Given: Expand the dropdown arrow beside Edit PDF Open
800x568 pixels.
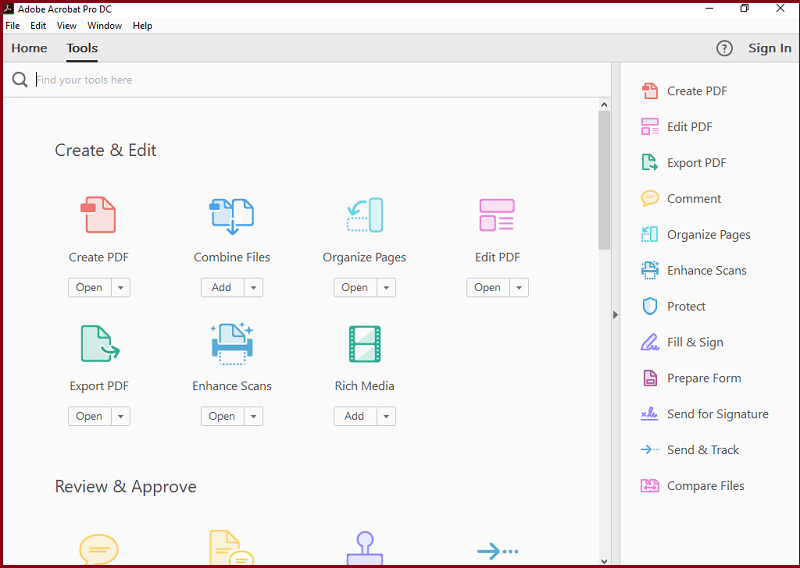Looking at the screenshot, I should 519,287.
